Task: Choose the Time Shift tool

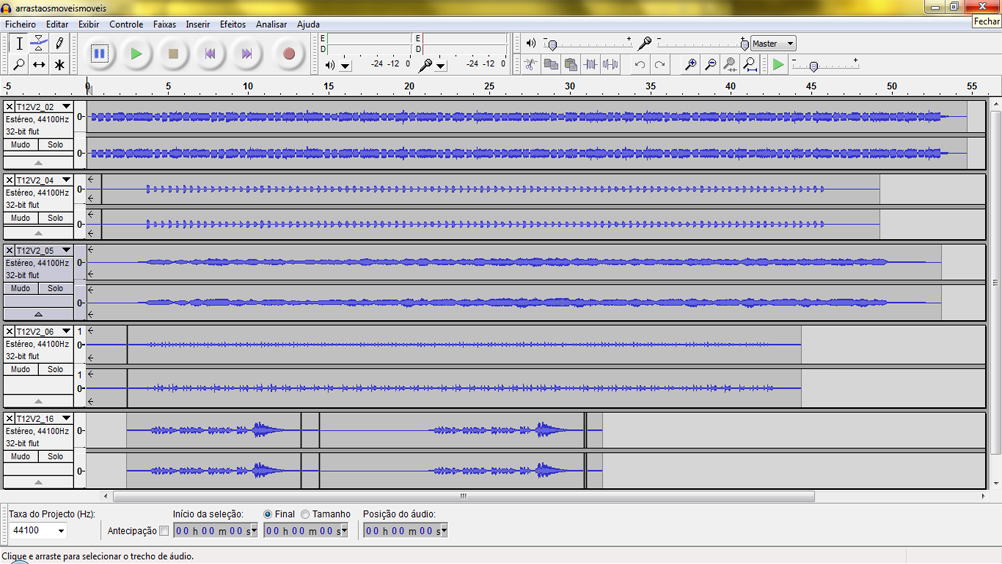Action: coord(38,65)
